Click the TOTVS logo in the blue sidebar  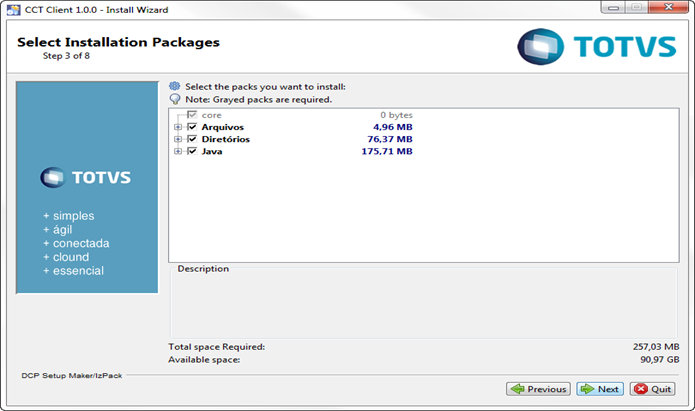click(86, 177)
